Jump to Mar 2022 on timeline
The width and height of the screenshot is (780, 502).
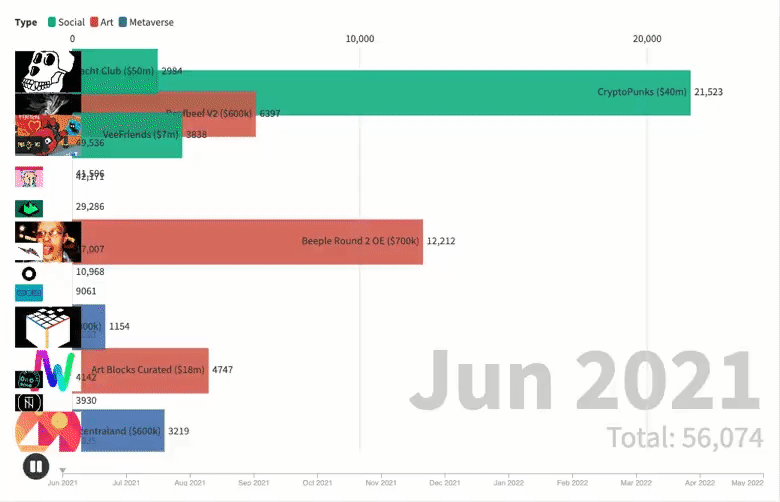point(636,483)
